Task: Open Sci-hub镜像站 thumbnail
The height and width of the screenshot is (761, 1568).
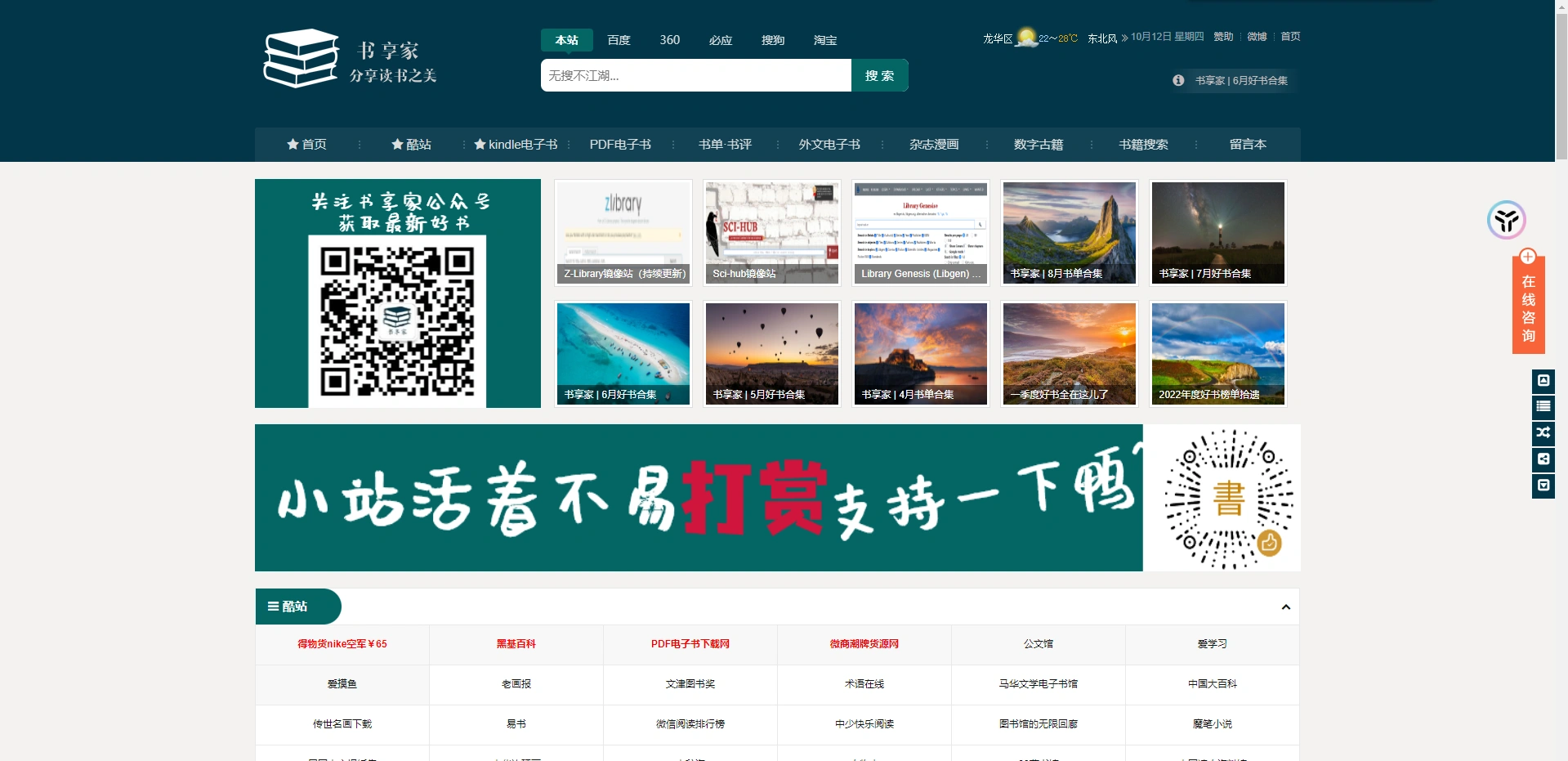Action: click(772, 233)
